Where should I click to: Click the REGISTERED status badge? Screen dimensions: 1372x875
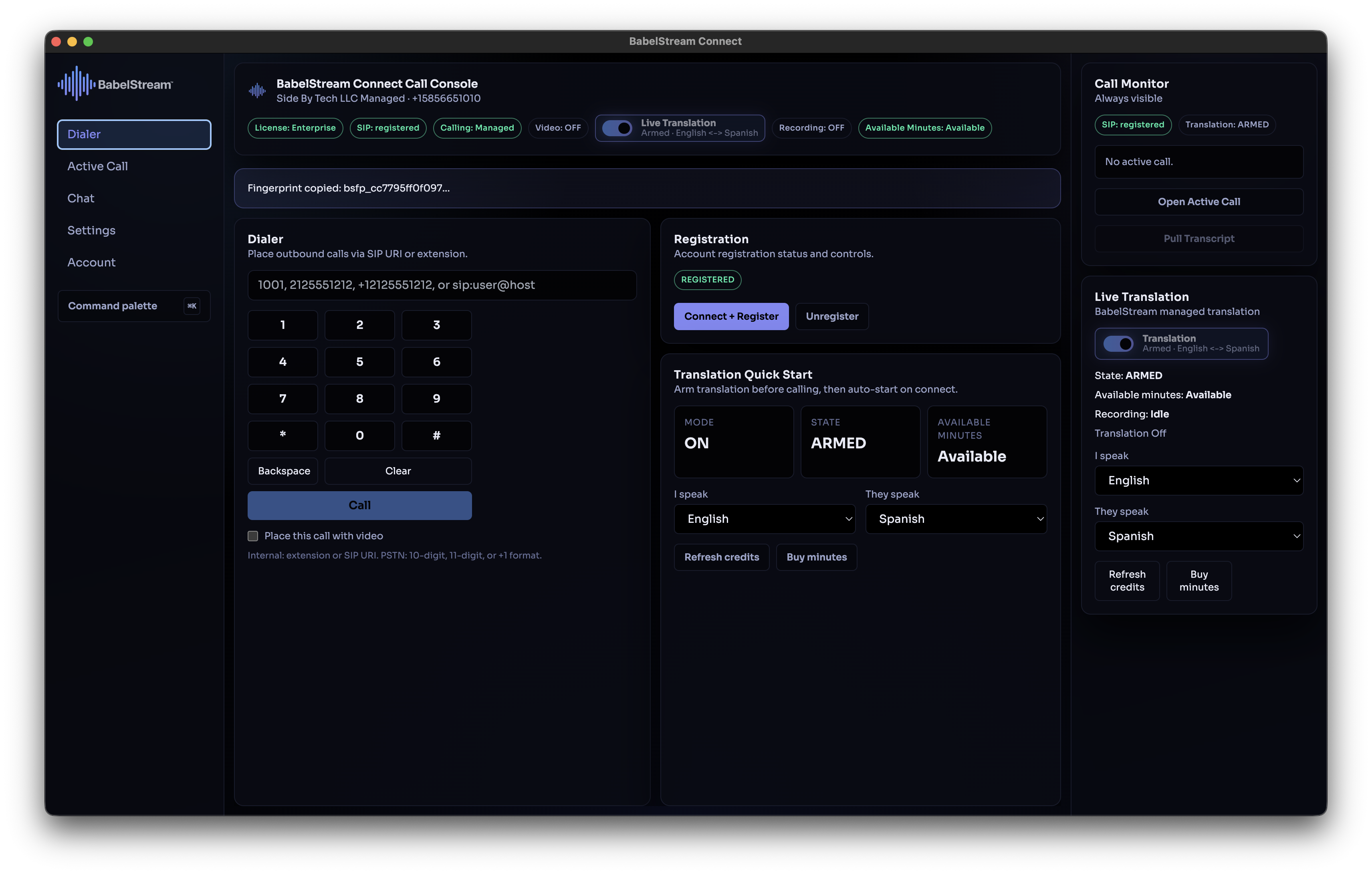click(x=707, y=280)
